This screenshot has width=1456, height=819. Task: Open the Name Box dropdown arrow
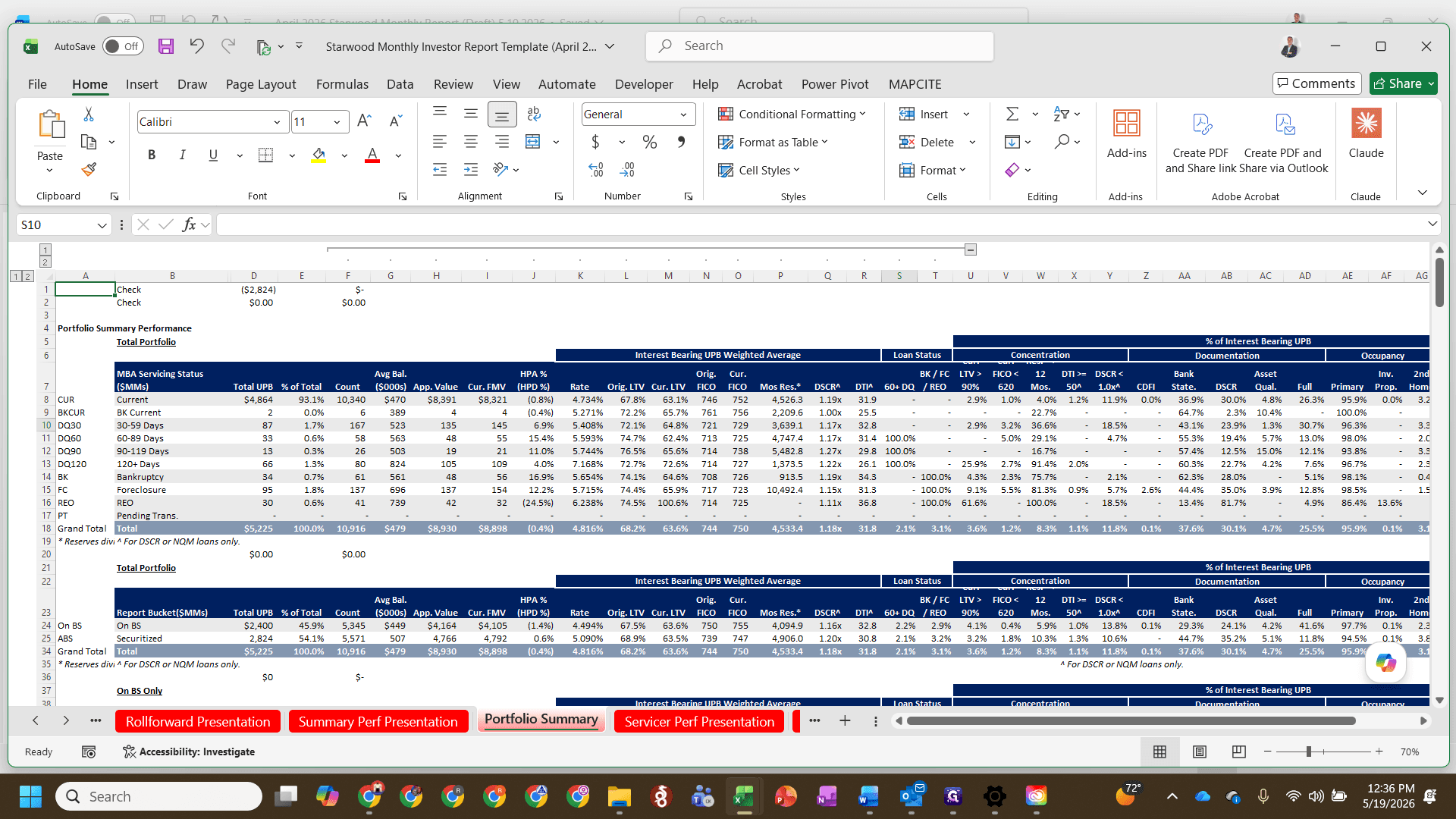point(102,225)
